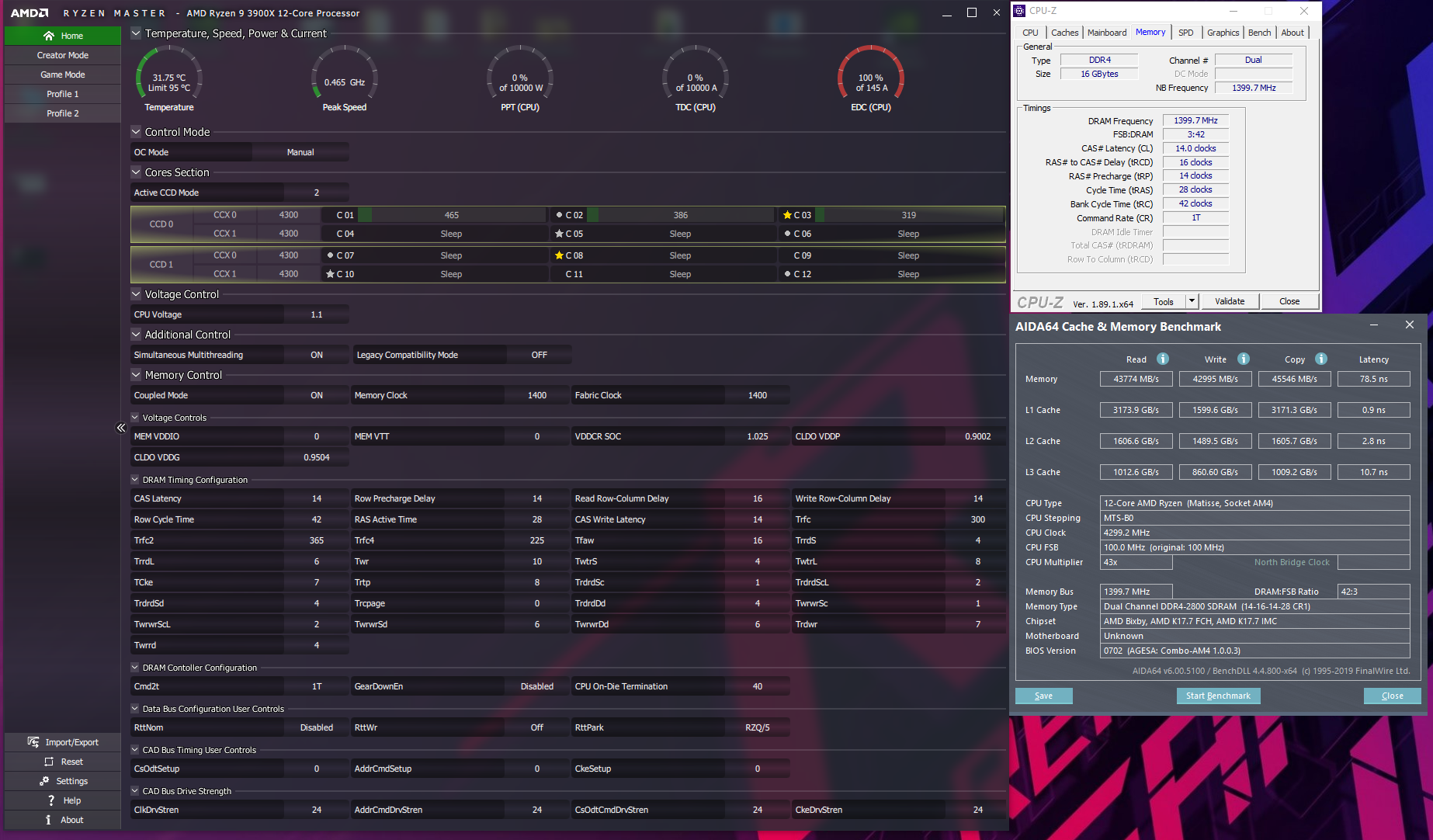Toggle Legacy Compatibility Mode OFF value
The width and height of the screenshot is (1433, 840).
point(540,355)
